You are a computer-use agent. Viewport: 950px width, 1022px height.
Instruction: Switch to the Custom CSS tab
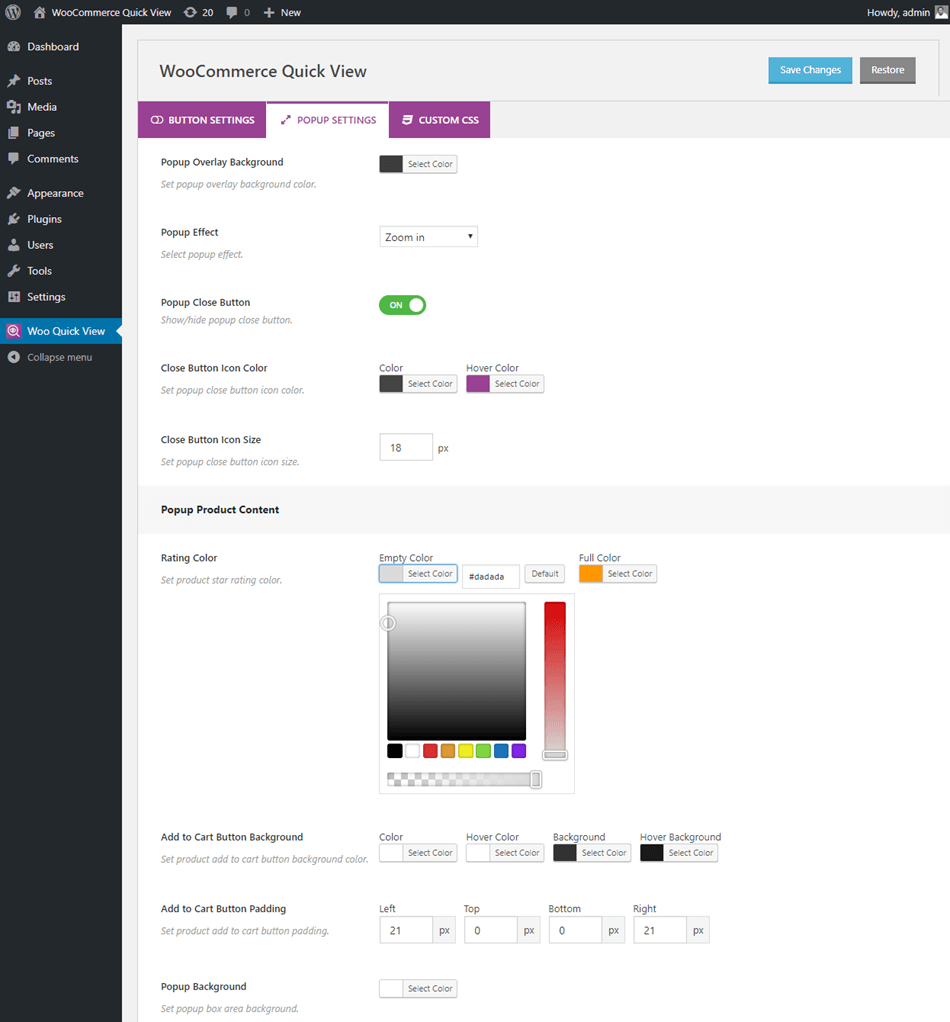440,120
